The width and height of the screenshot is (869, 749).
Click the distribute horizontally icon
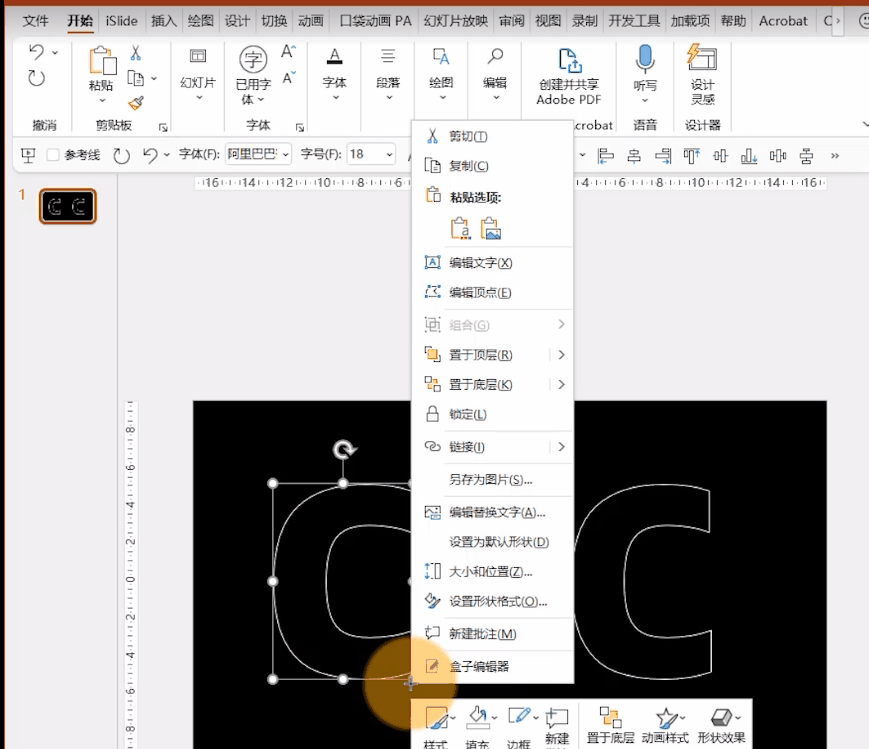click(x=778, y=156)
